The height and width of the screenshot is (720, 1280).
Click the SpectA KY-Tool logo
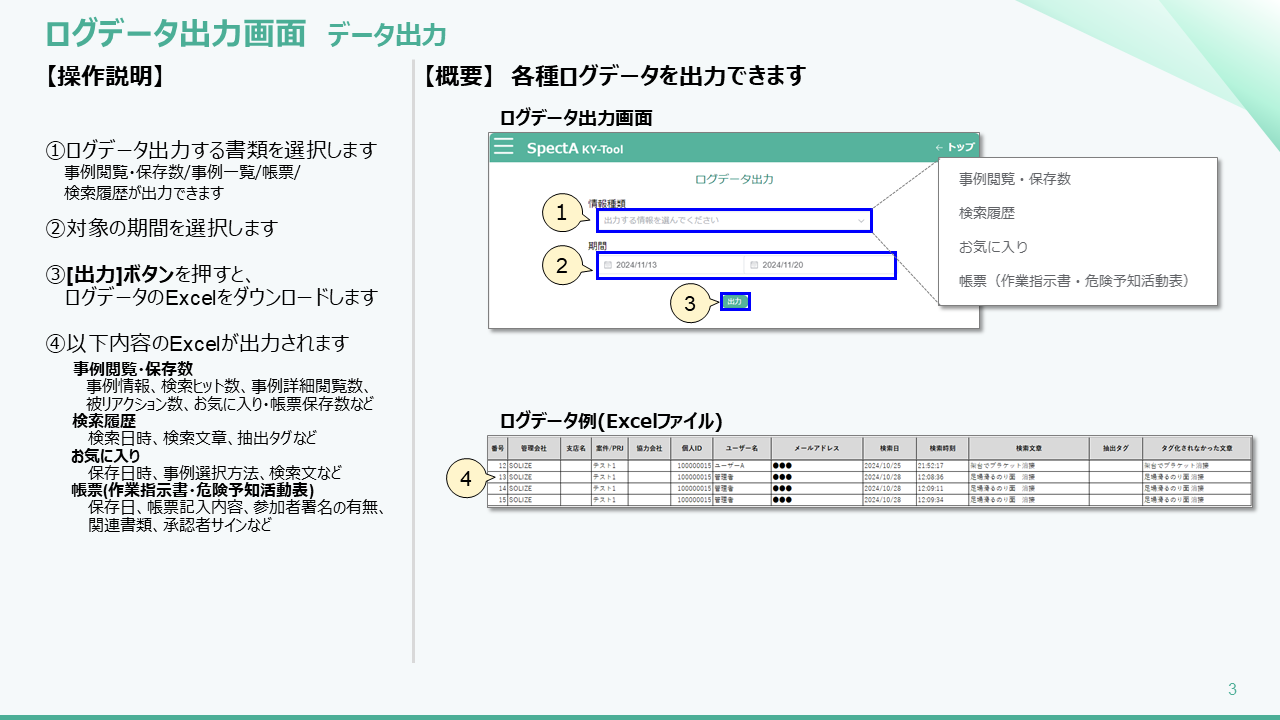574,148
